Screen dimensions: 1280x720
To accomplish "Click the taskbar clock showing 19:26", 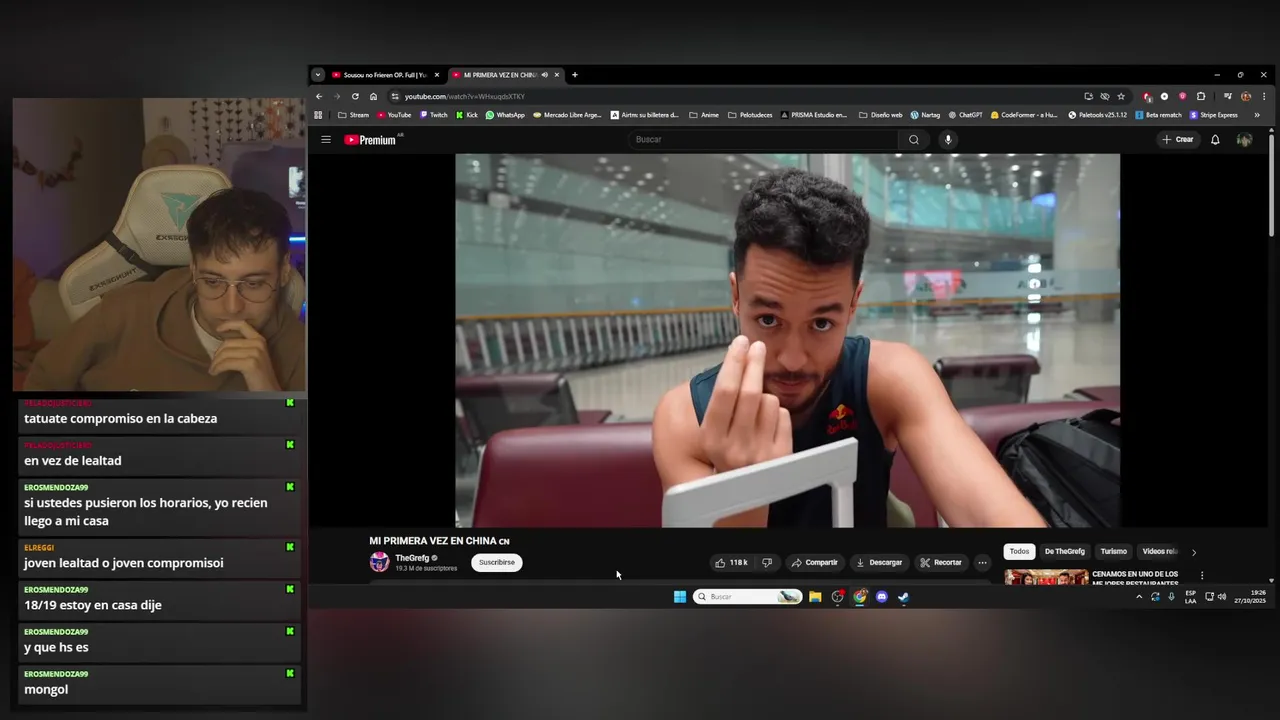I will click(1250, 597).
